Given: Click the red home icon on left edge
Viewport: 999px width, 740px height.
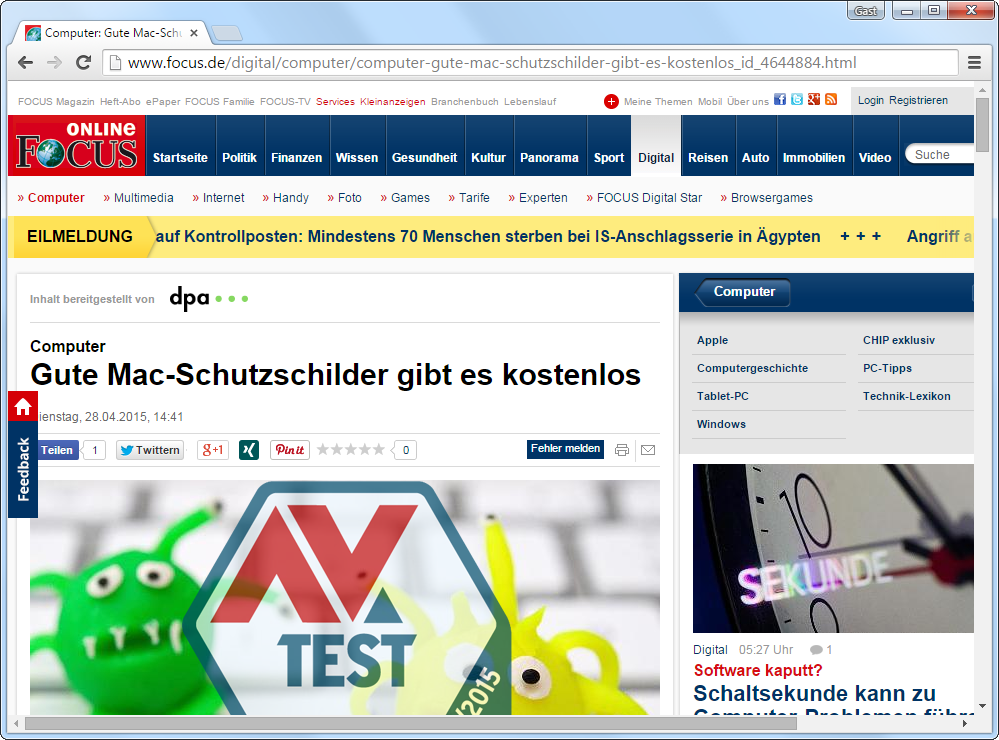Looking at the screenshot, I should 23,407.
